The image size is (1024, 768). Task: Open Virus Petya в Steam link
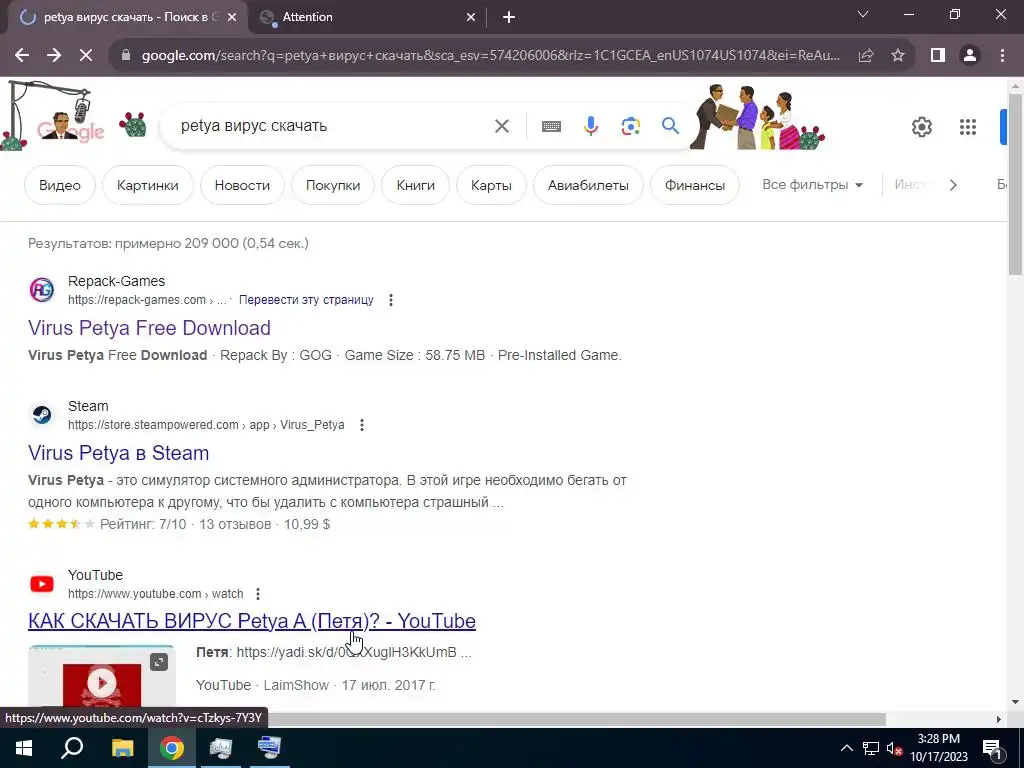119,453
